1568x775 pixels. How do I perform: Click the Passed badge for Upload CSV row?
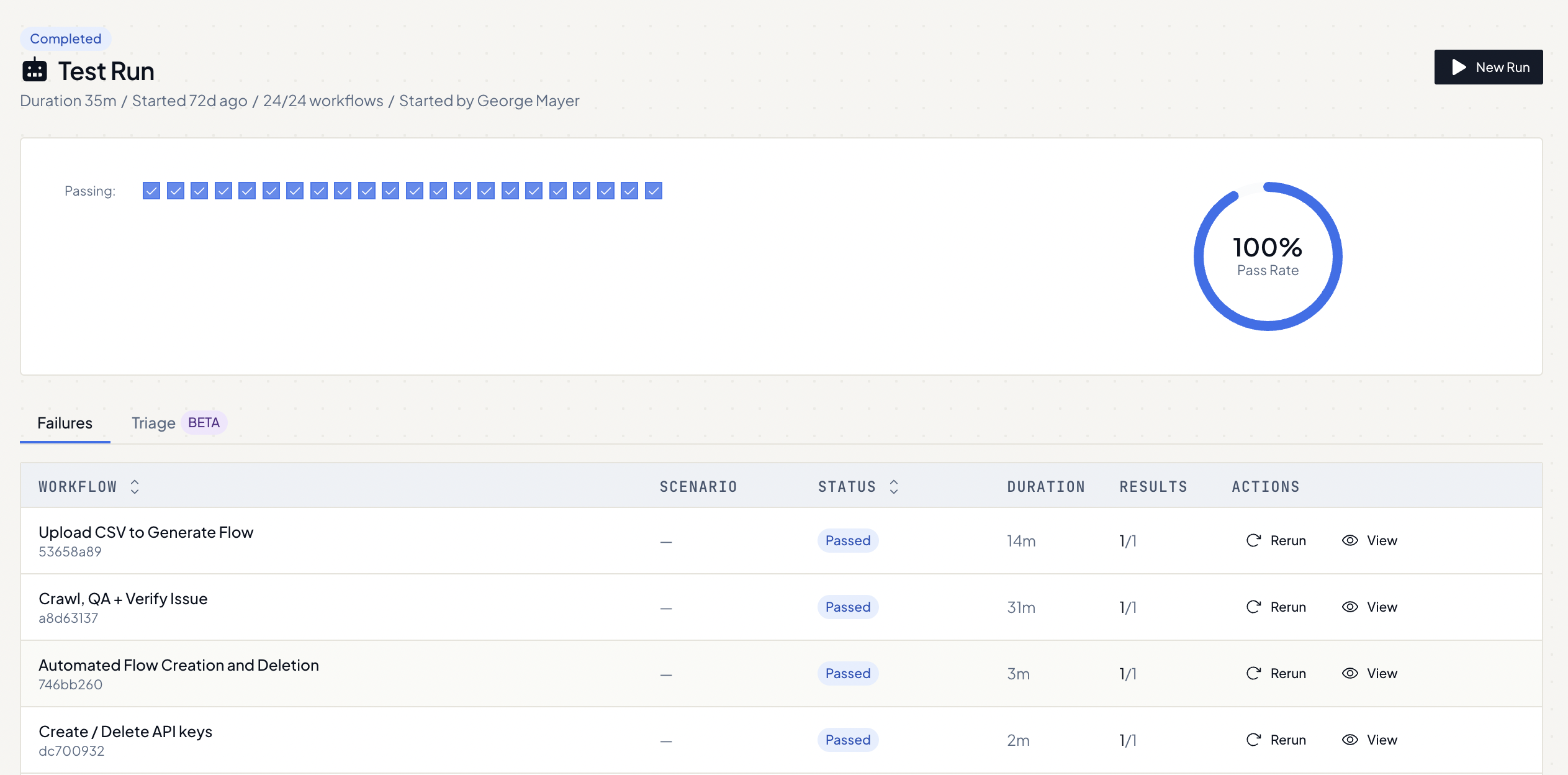pyautogui.click(x=848, y=541)
